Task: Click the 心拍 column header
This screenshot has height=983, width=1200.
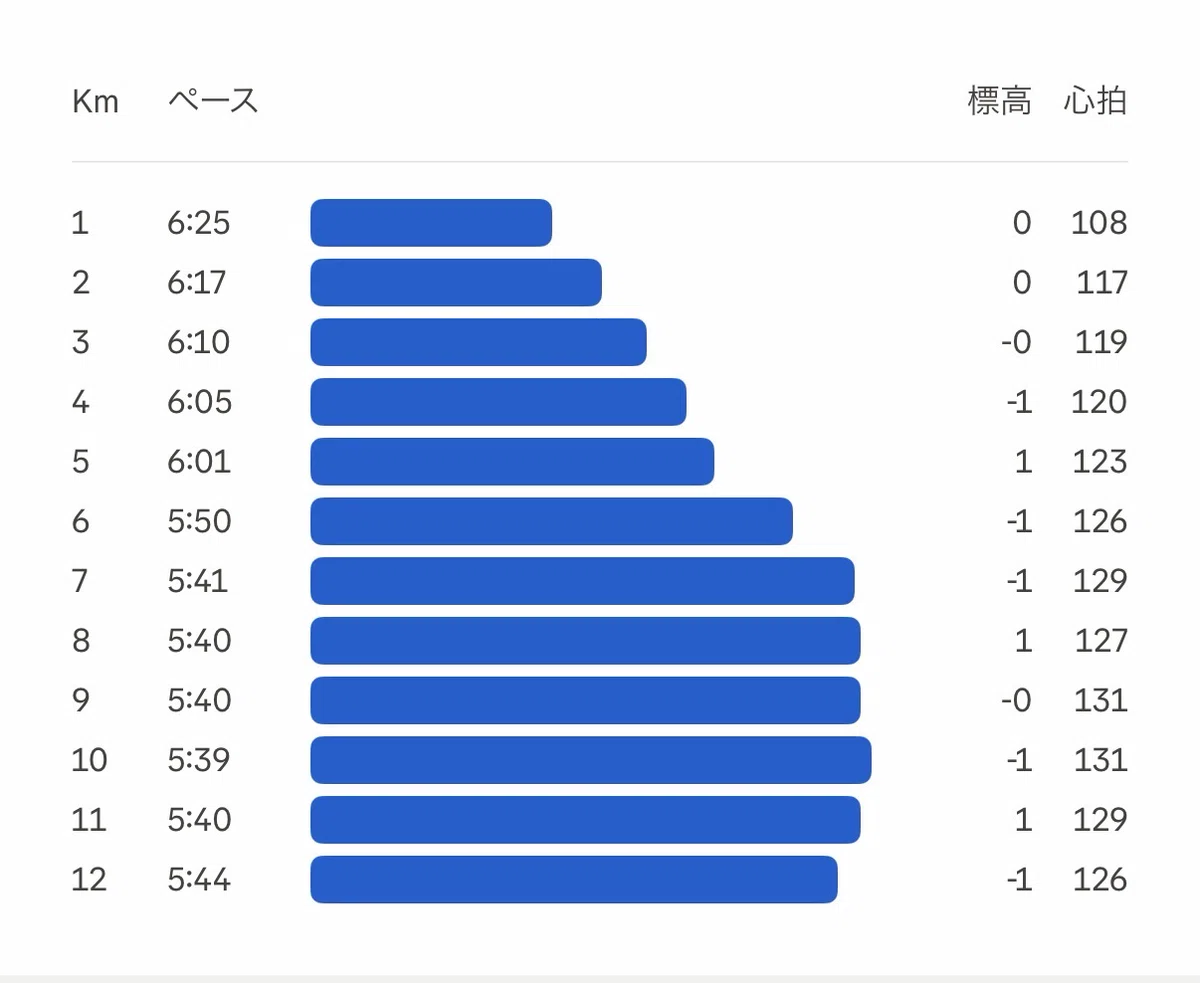Action: point(1095,101)
